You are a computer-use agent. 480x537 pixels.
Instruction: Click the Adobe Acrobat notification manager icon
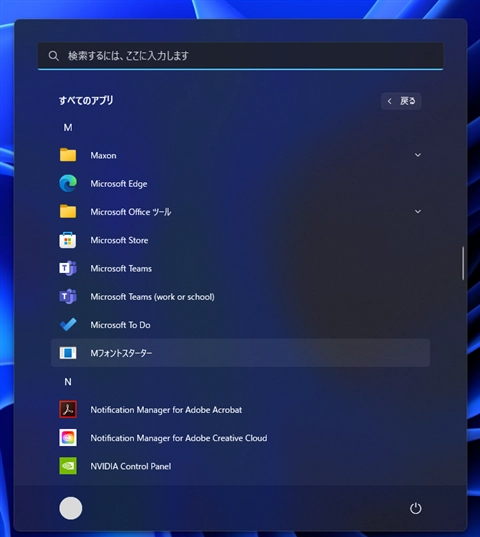point(68,409)
